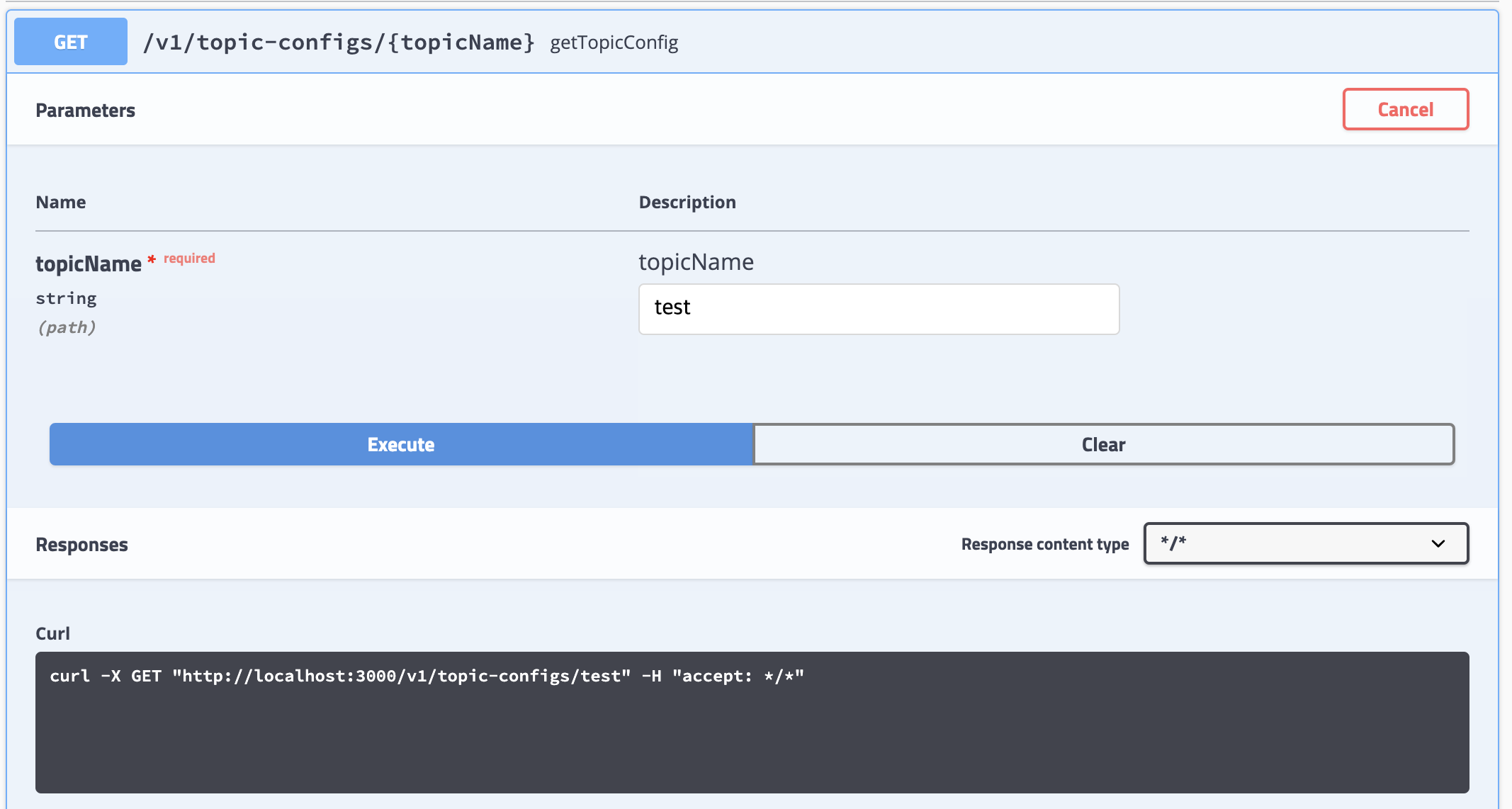Click the Name column header
The image size is (1512, 809).
pos(61,202)
